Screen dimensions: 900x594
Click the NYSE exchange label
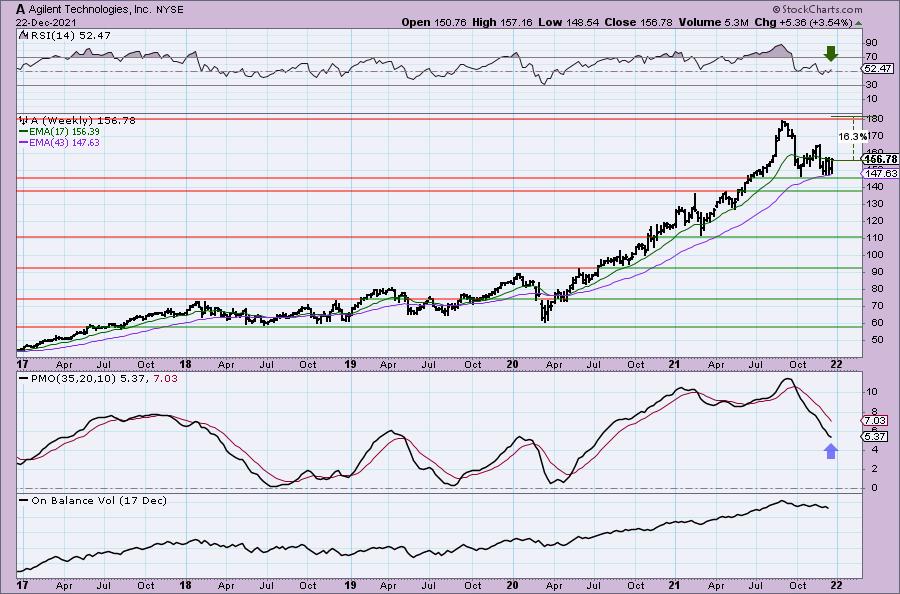pyautogui.click(x=169, y=10)
